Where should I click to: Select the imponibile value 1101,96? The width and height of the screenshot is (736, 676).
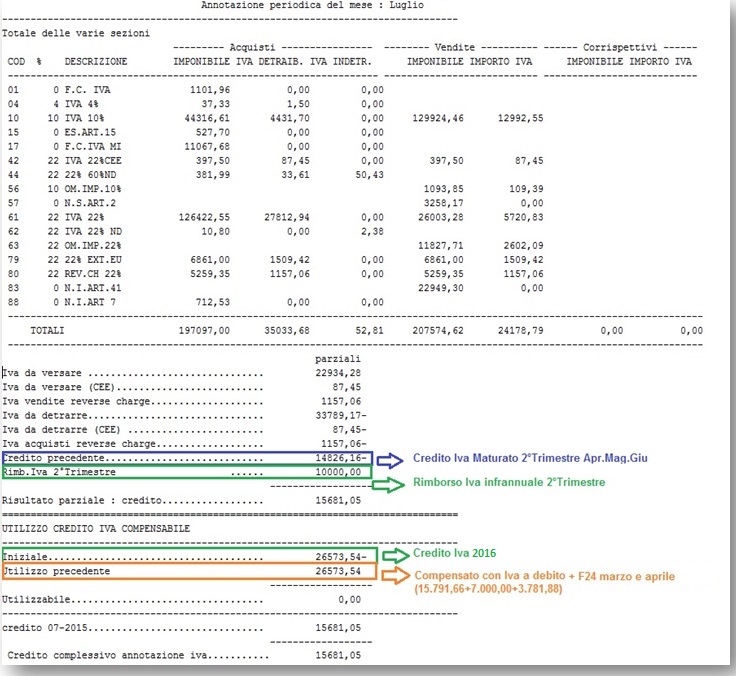210,90
